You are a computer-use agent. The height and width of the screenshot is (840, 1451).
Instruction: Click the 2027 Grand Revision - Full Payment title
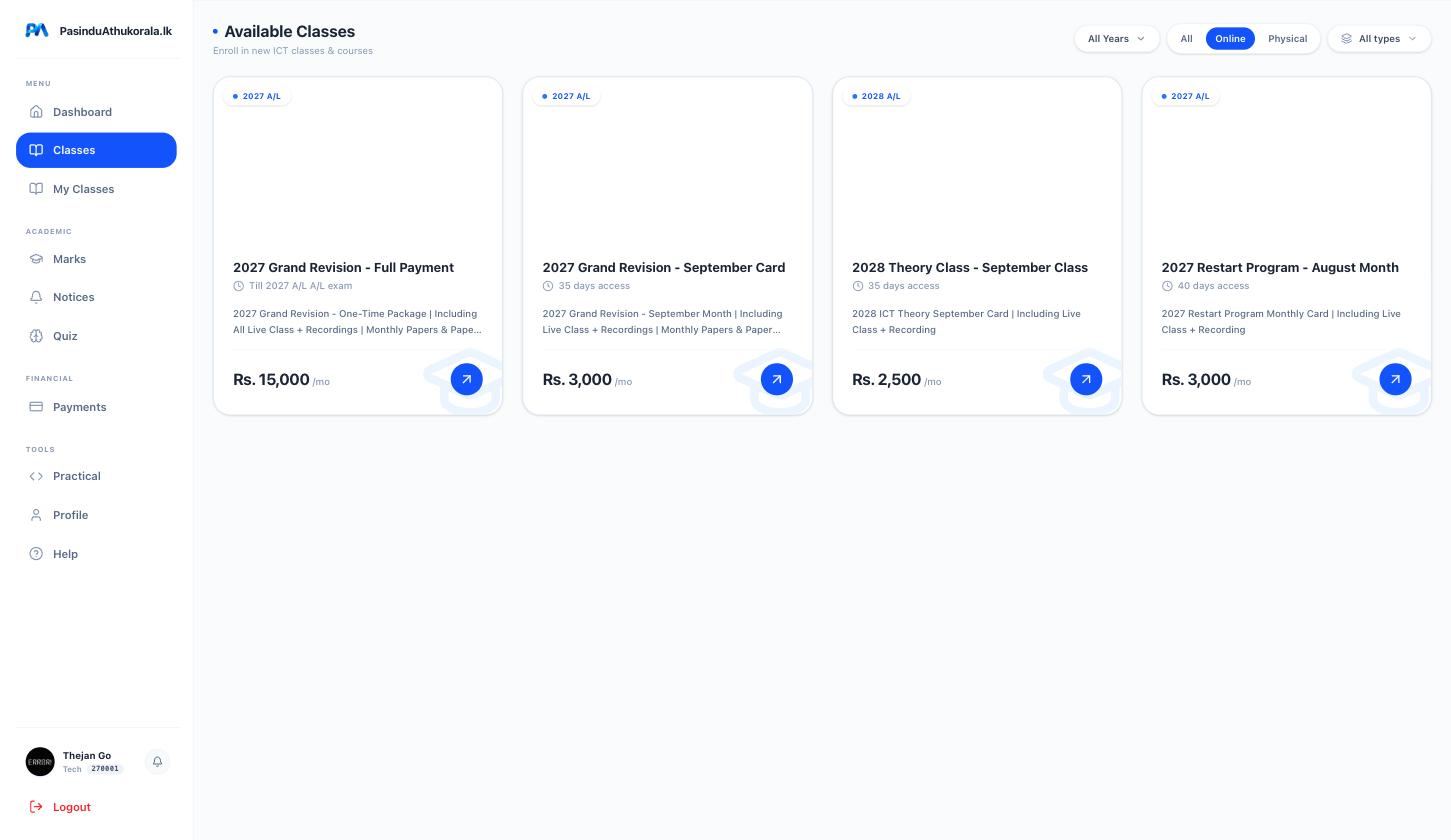point(343,268)
